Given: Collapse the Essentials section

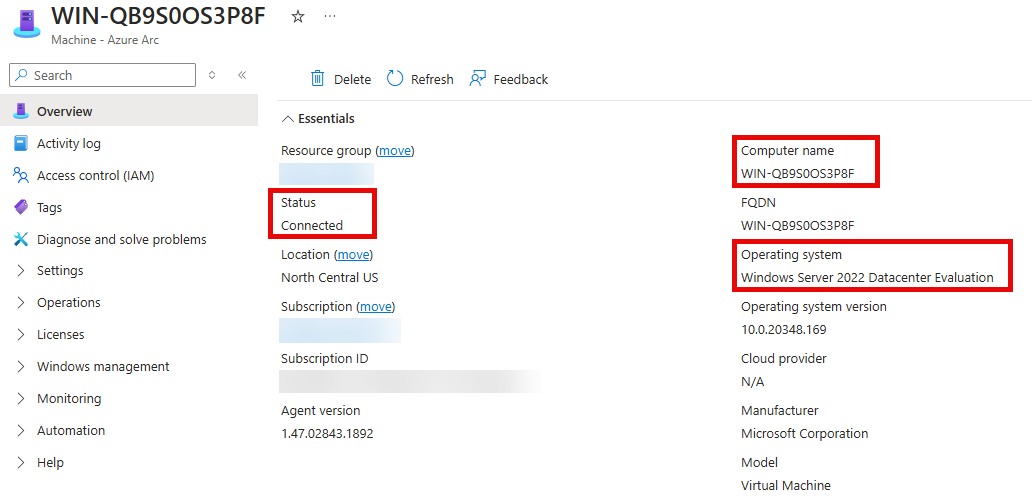Looking at the screenshot, I should [289, 119].
